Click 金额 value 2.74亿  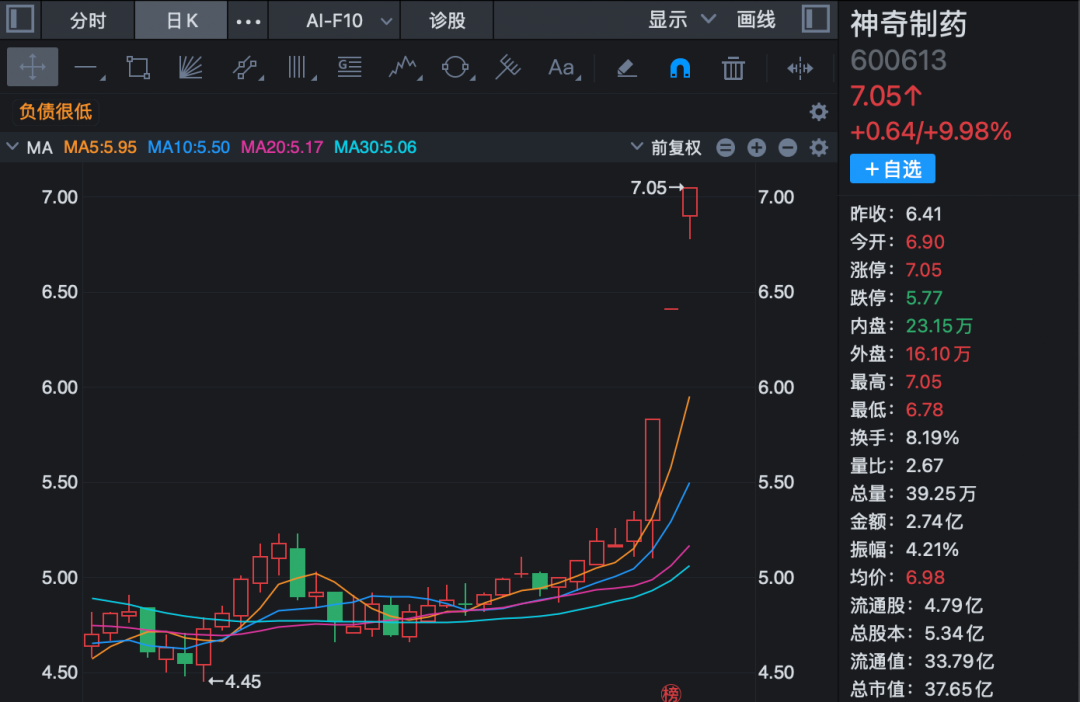pos(933,522)
